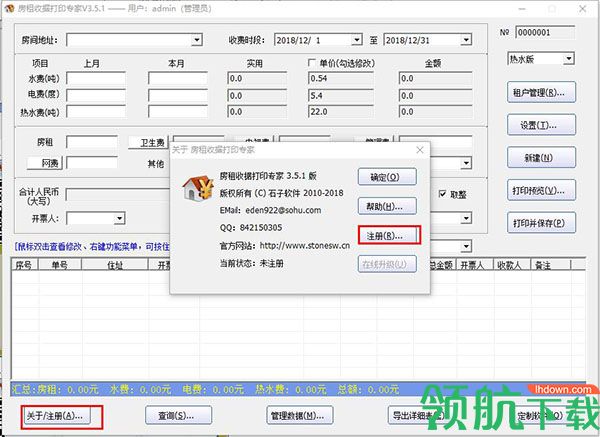Click 关于/注册(A)... button
The image size is (600, 437).
click(x=57, y=416)
